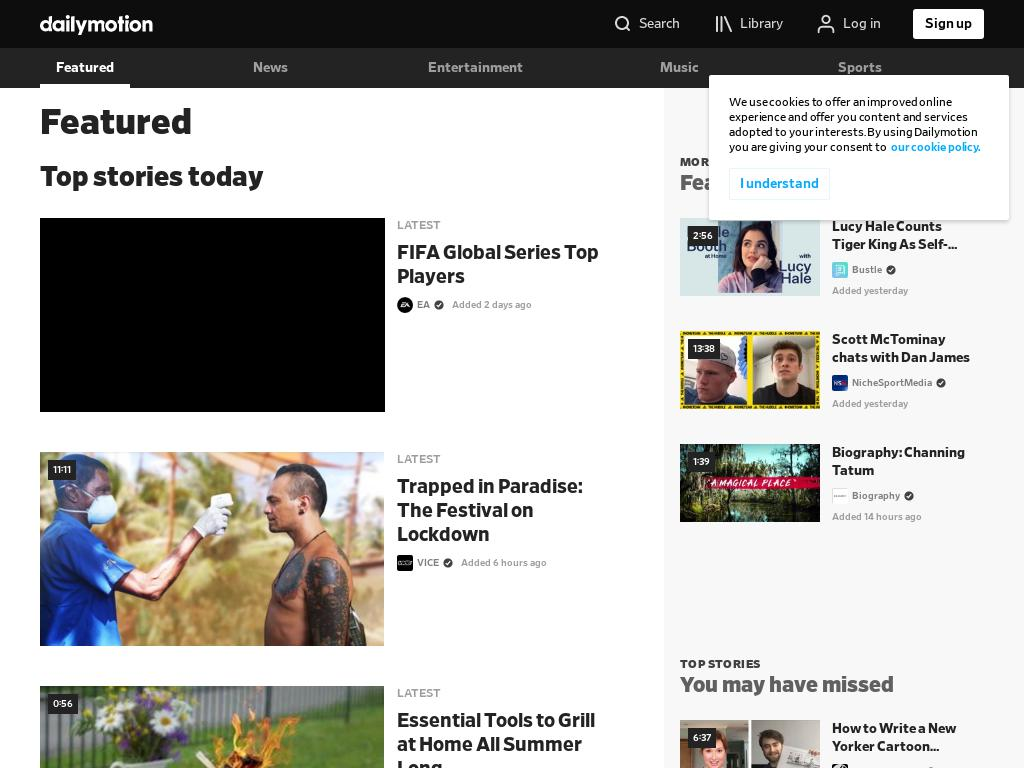The height and width of the screenshot is (768, 1024).
Task: Click the Log in person icon
Action: (x=826, y=24)
